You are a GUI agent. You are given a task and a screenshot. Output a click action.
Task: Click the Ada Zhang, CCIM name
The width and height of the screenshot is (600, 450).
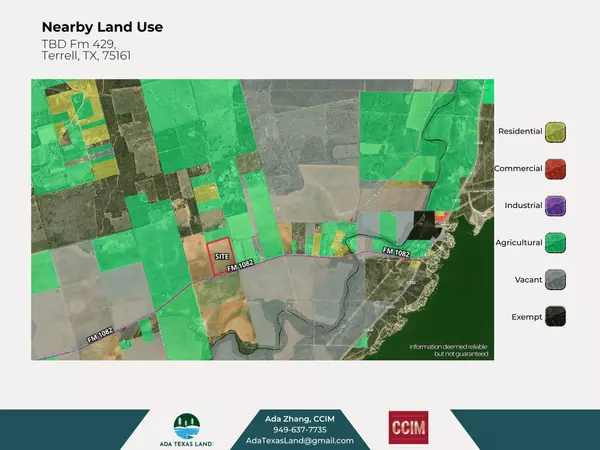287,417
